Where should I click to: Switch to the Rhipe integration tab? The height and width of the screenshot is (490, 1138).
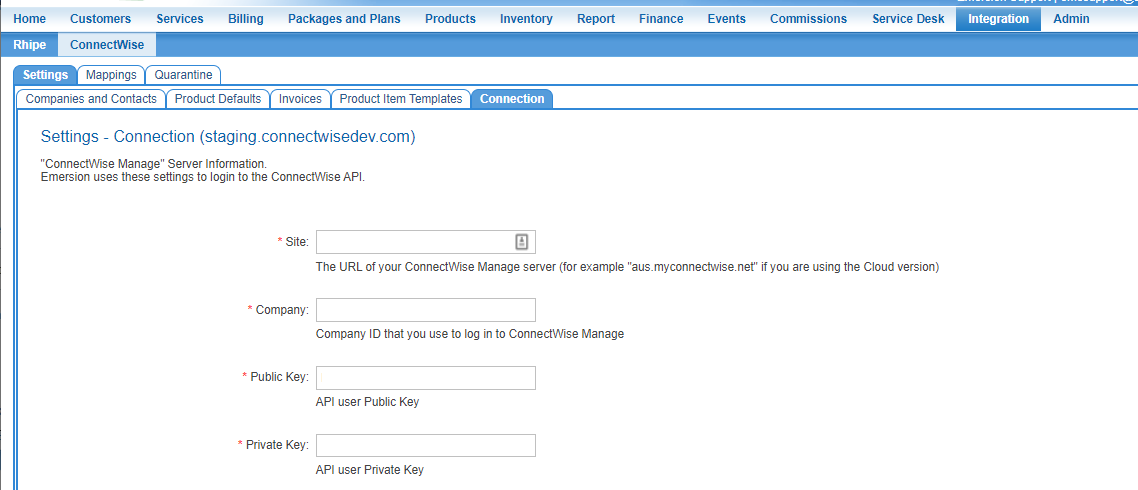pyautogui.click(x=29, y=45)
